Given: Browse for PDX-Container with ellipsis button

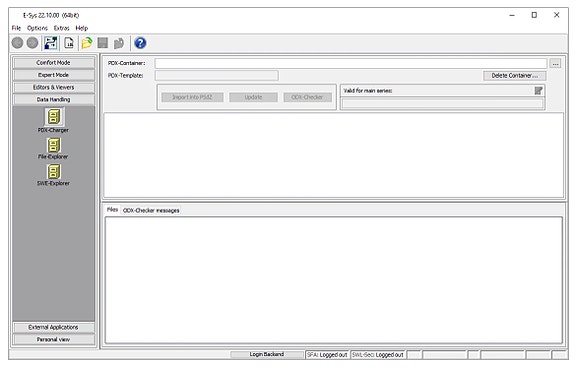Looking at the screenshot, I should coord(556,63).
